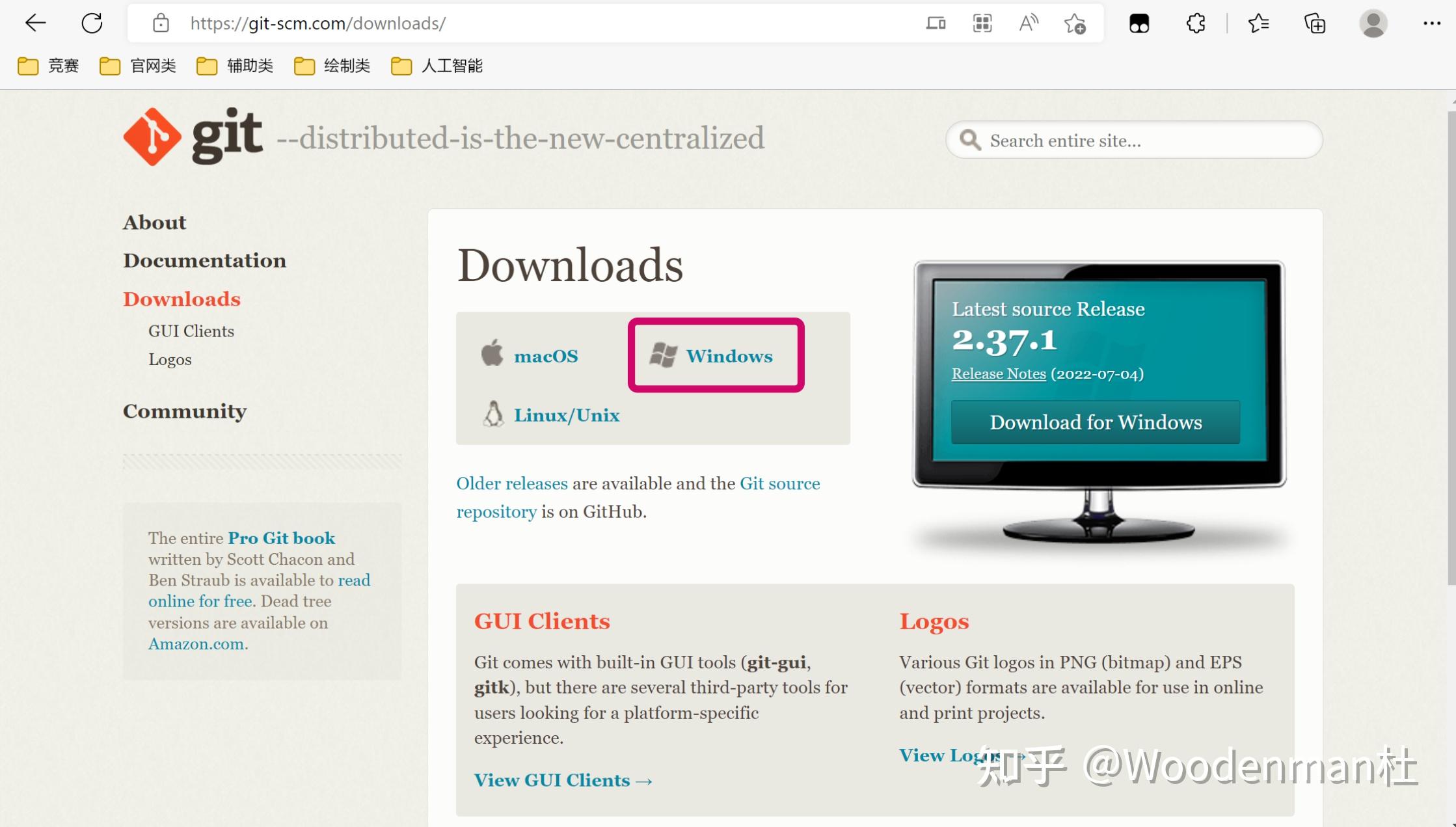The image size is (1456, 827).
Task: Click the add-to-favorites star icon
Action: [x=1075, y=24]
